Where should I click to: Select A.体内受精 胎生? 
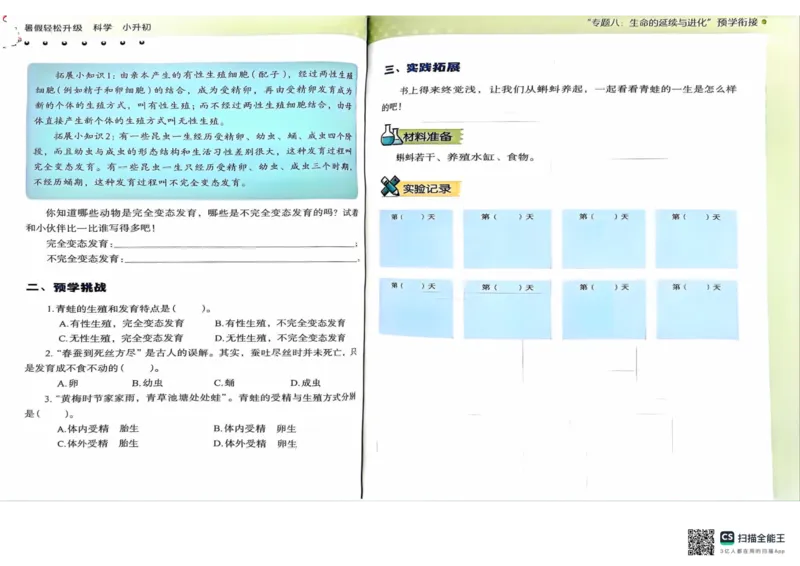coord(98,429)
